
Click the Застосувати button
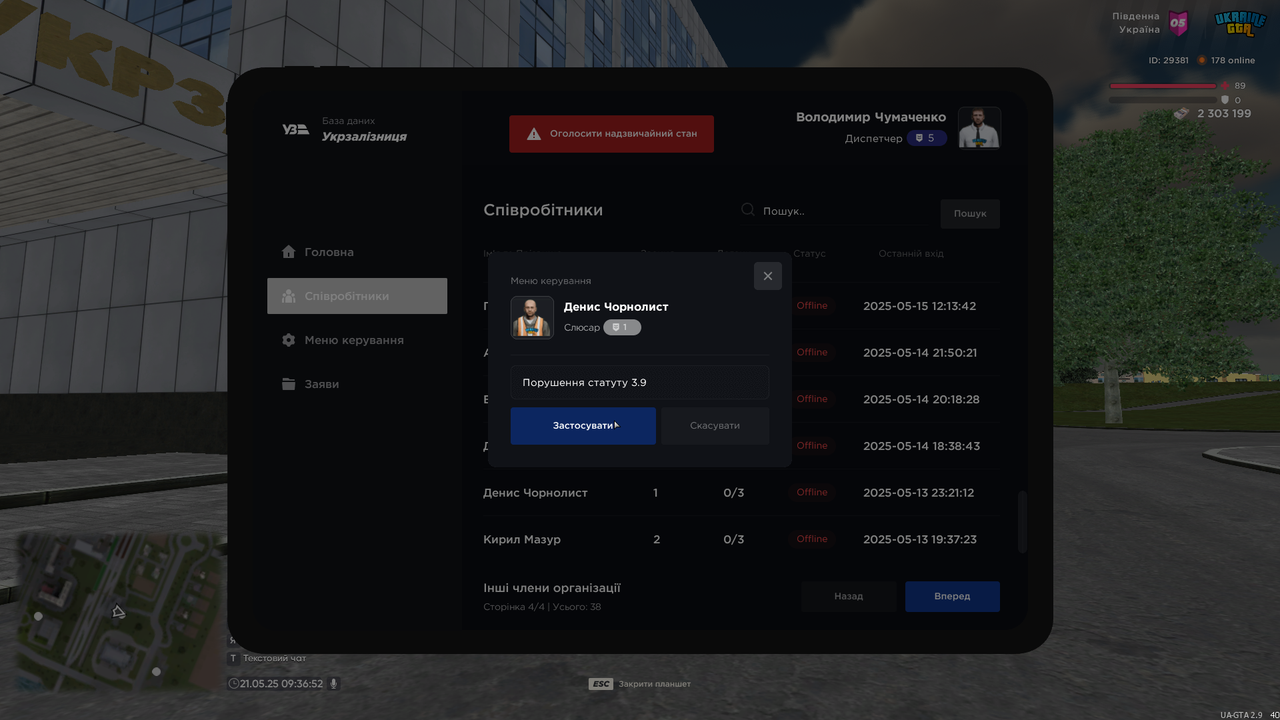click(x=583, y=426)
